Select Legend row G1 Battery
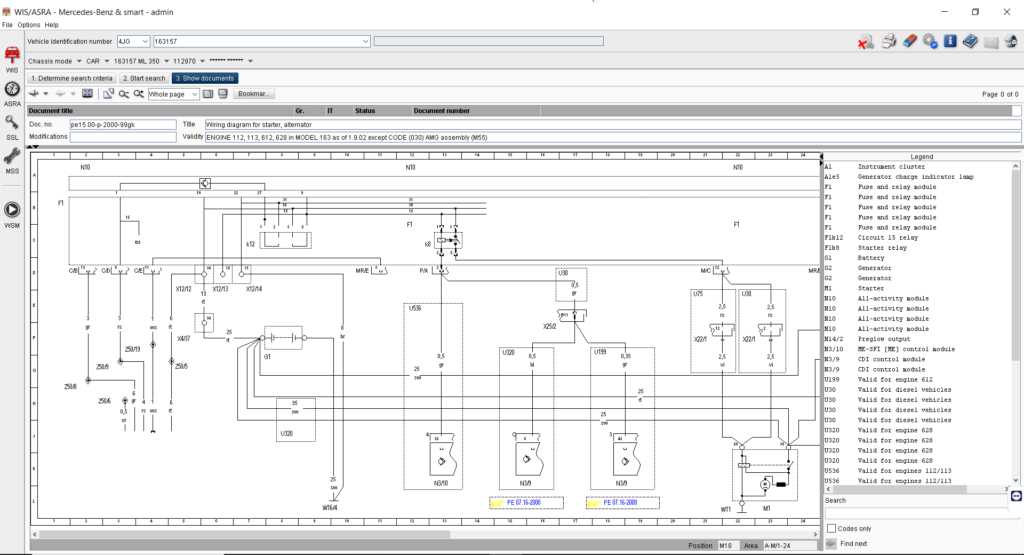 [x=918, y=258]
